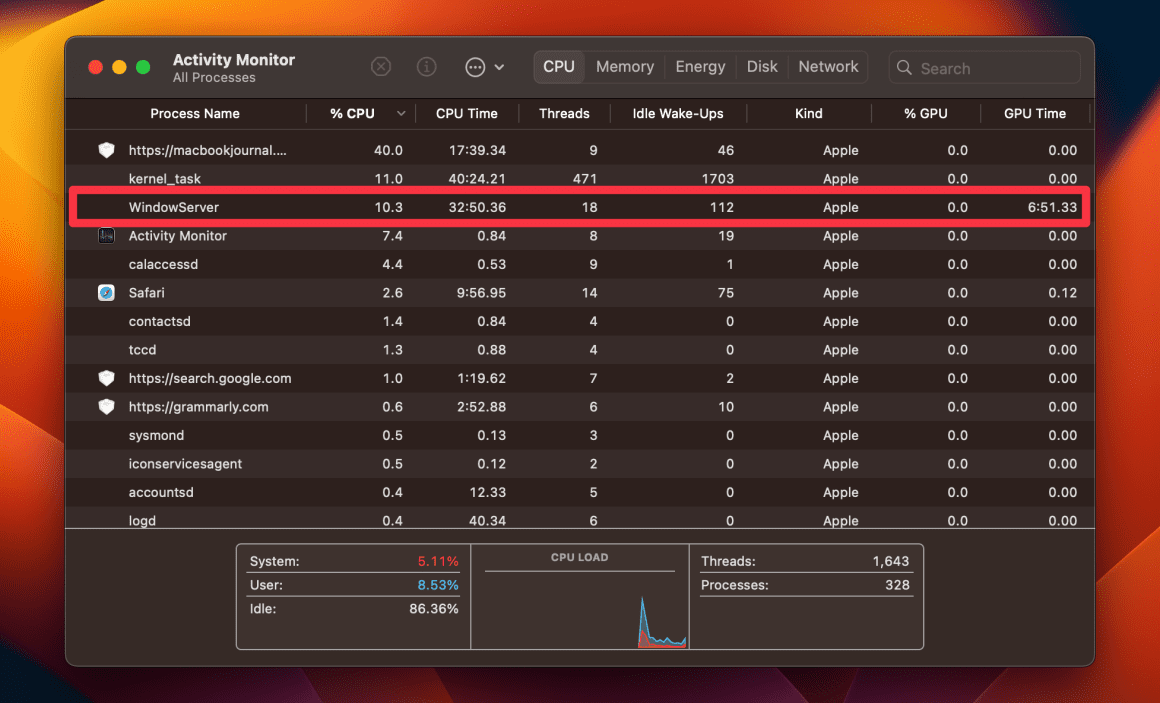The image size is (1160, 703).
Task: Click the Activity Monitor process icon
Action: tap(107, 235)
